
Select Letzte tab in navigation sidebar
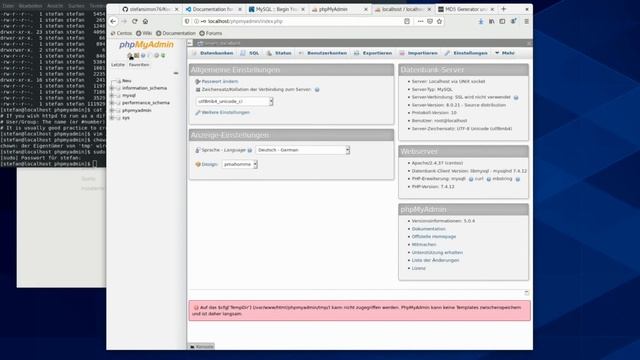pyautogui.click(x=118, y=65)
